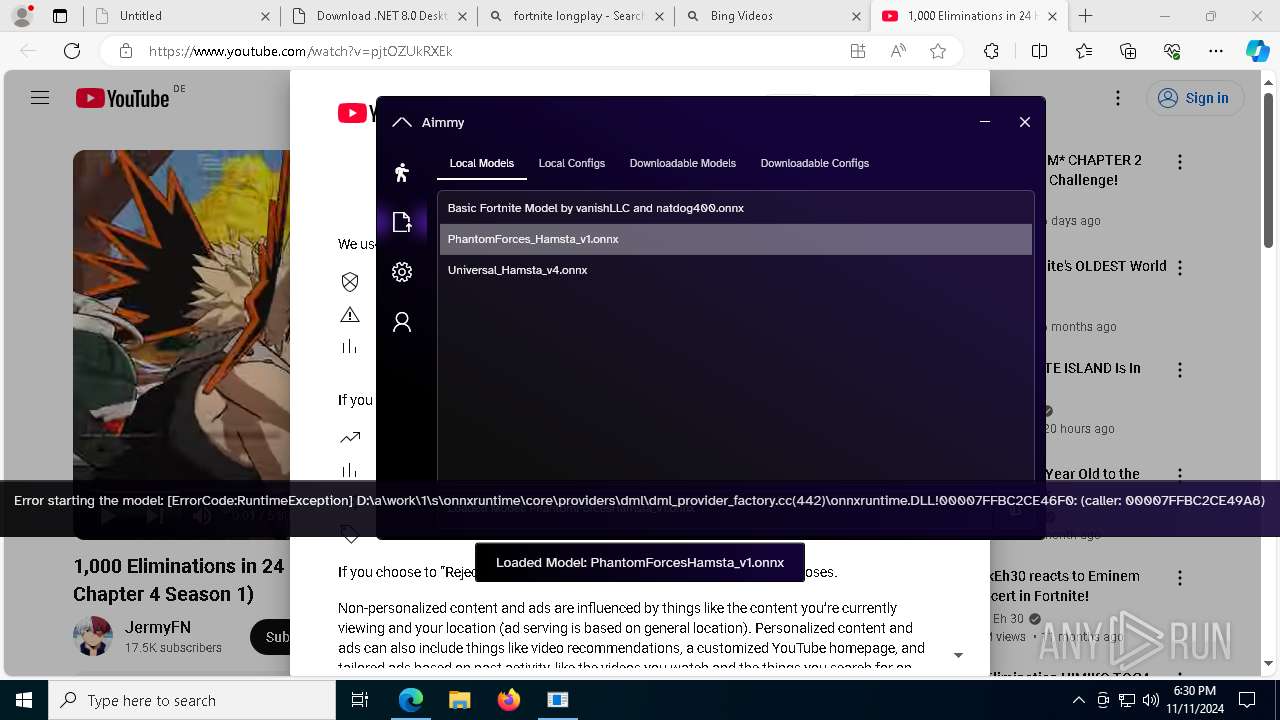The height and width of the screenshot is (720, 1280).
Task: Switch to the Local Configs tab
Action: click(572, 163)
